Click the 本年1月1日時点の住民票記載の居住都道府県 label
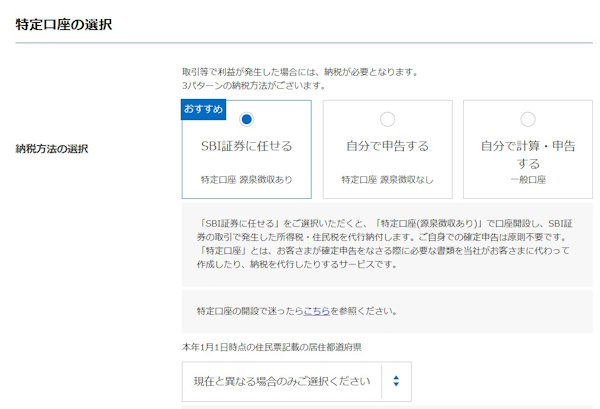This screenshot has width=600, height=409. click(x=271, y=347)
